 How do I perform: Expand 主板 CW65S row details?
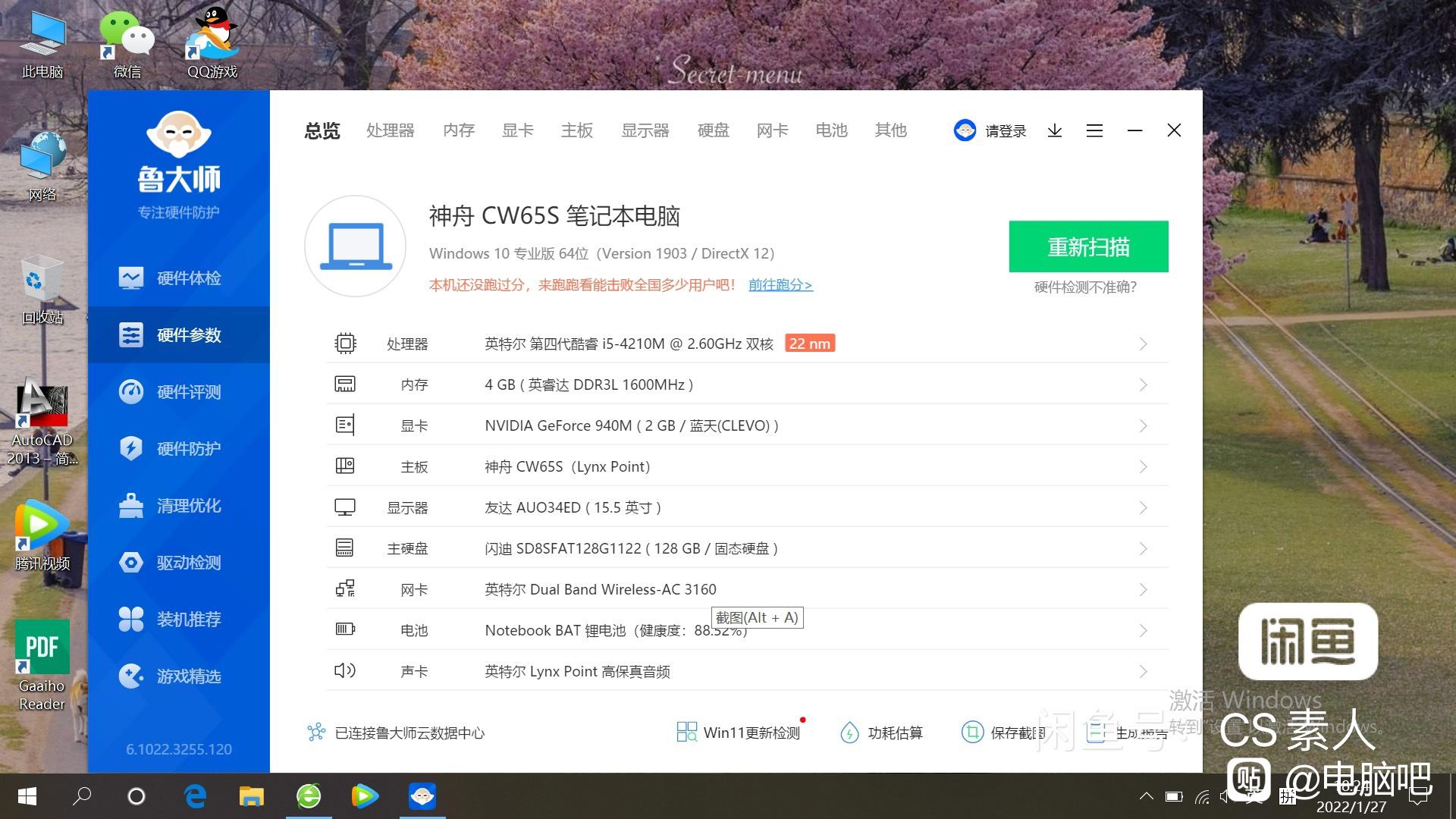click(1143, 467)
